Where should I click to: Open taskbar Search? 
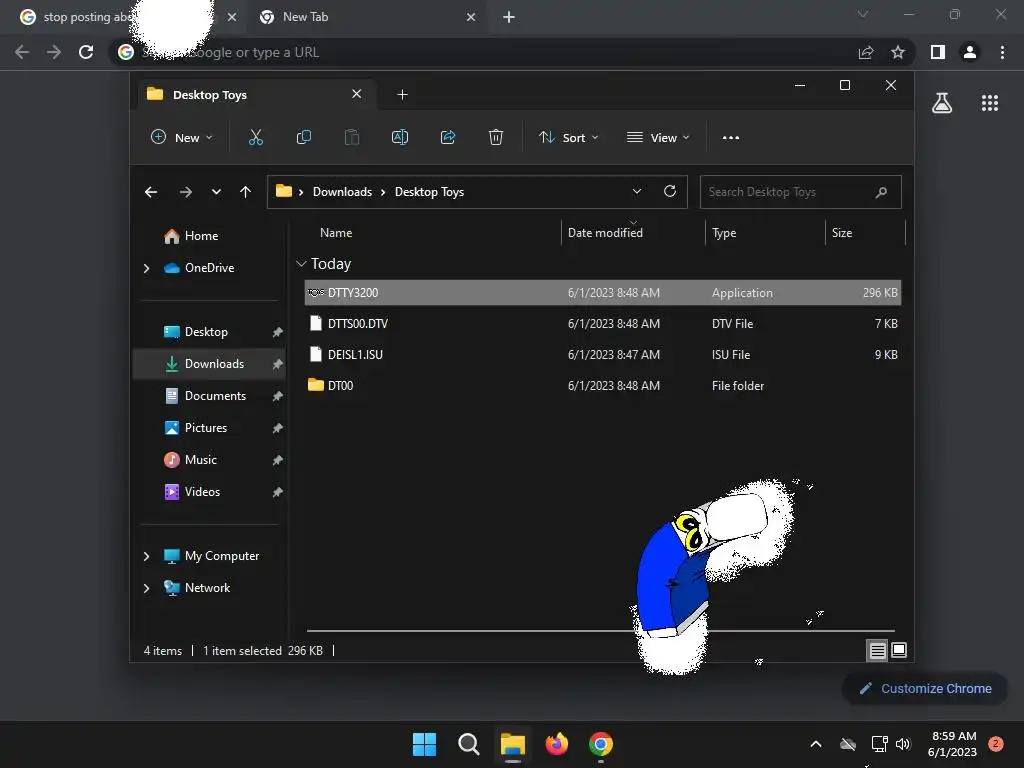(x=468, y=744)
